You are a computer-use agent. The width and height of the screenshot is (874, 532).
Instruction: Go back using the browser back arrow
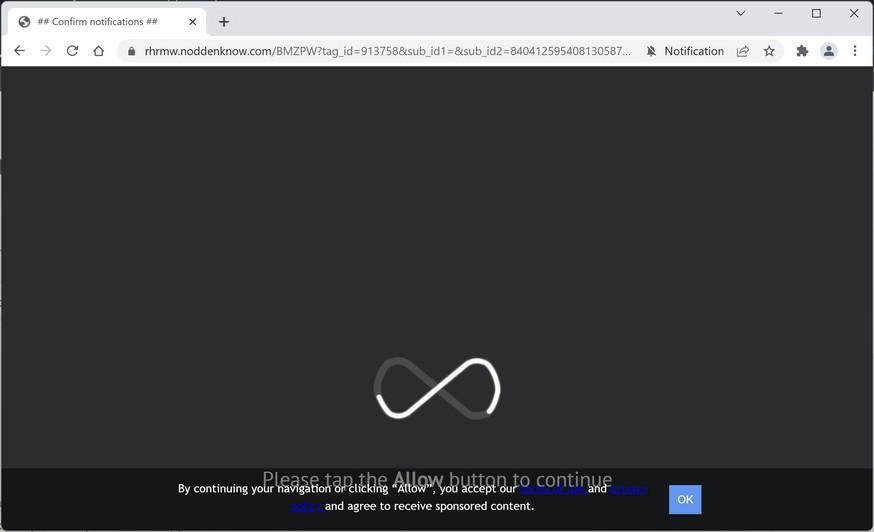pos(20,51)
